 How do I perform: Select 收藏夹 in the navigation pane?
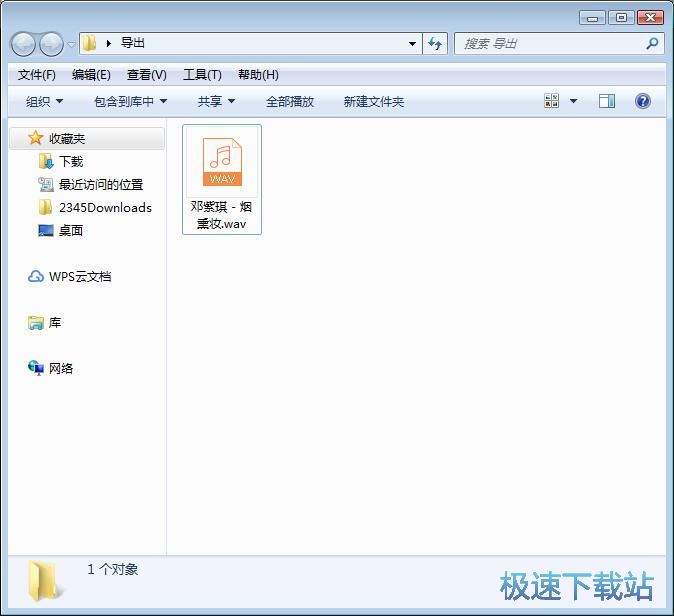coord(87,138)
